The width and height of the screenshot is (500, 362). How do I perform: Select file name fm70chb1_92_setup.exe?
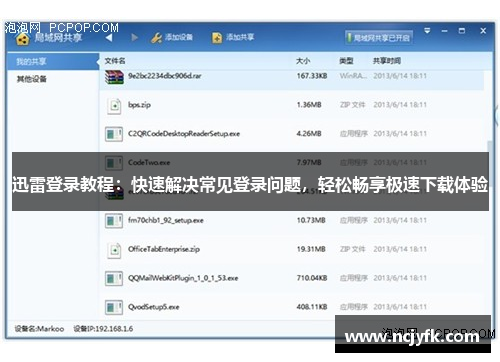tap(166, 220)
